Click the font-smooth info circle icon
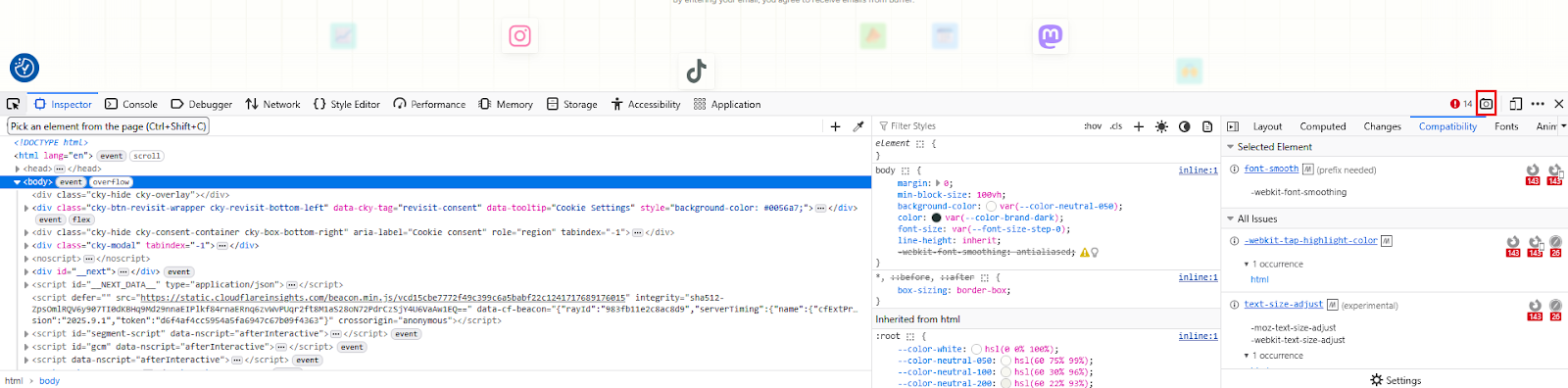 click(1235, 170)
